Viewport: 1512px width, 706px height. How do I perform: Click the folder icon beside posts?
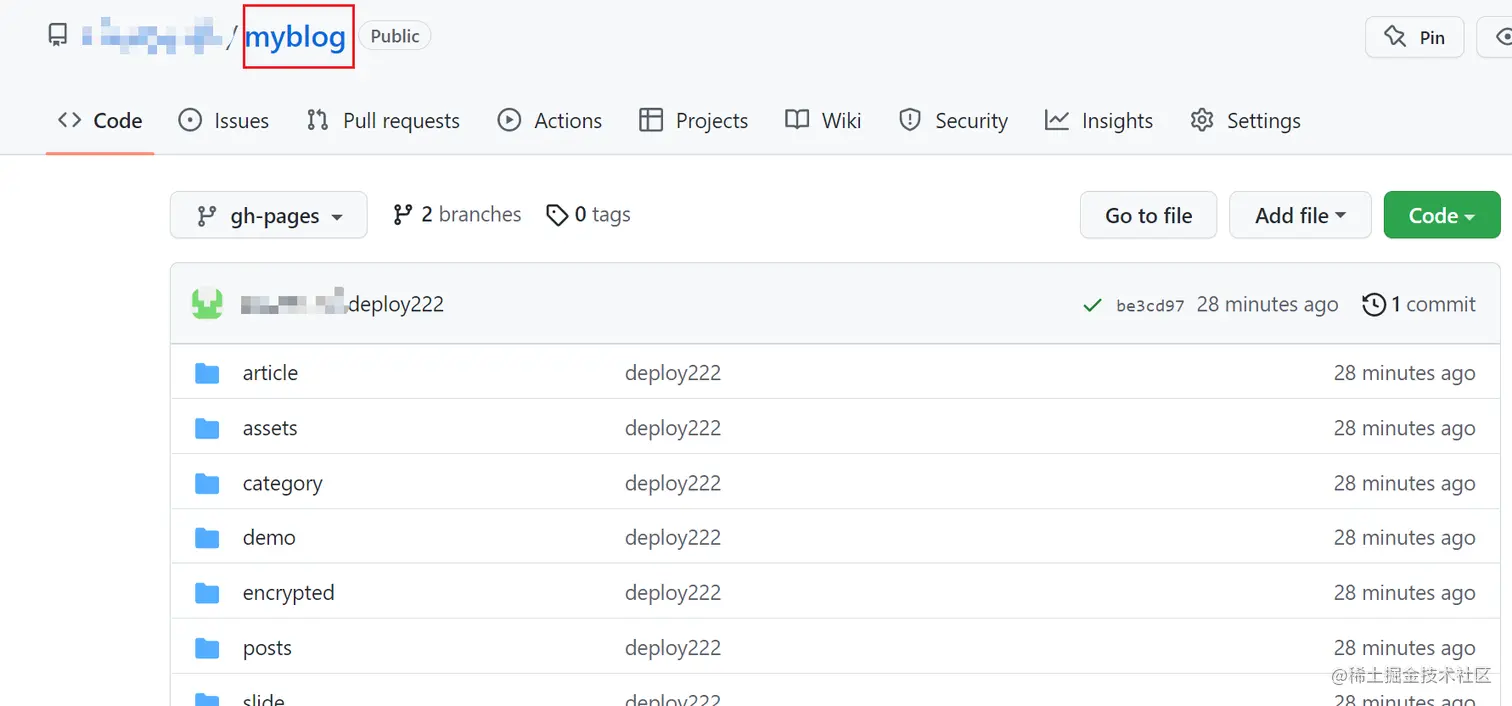[x=207, y=648]
